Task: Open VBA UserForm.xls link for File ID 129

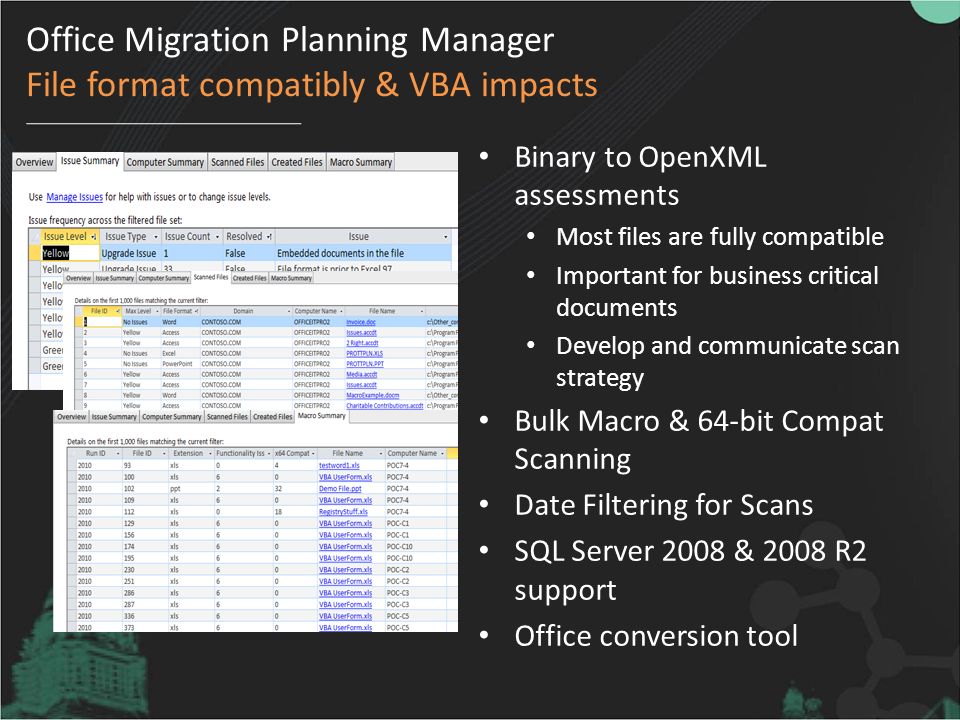Action: (x=345, y=523)
